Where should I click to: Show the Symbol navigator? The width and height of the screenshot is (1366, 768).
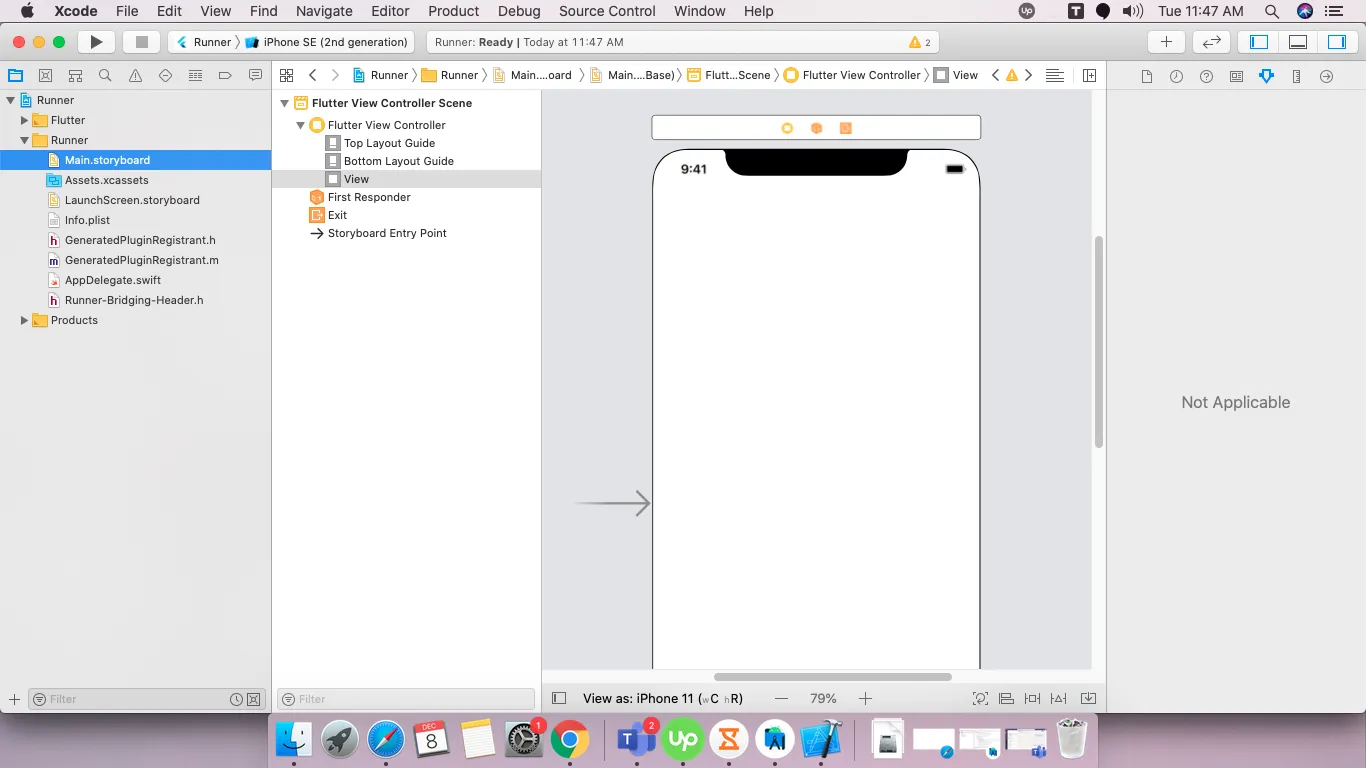[x=75, y=75]
